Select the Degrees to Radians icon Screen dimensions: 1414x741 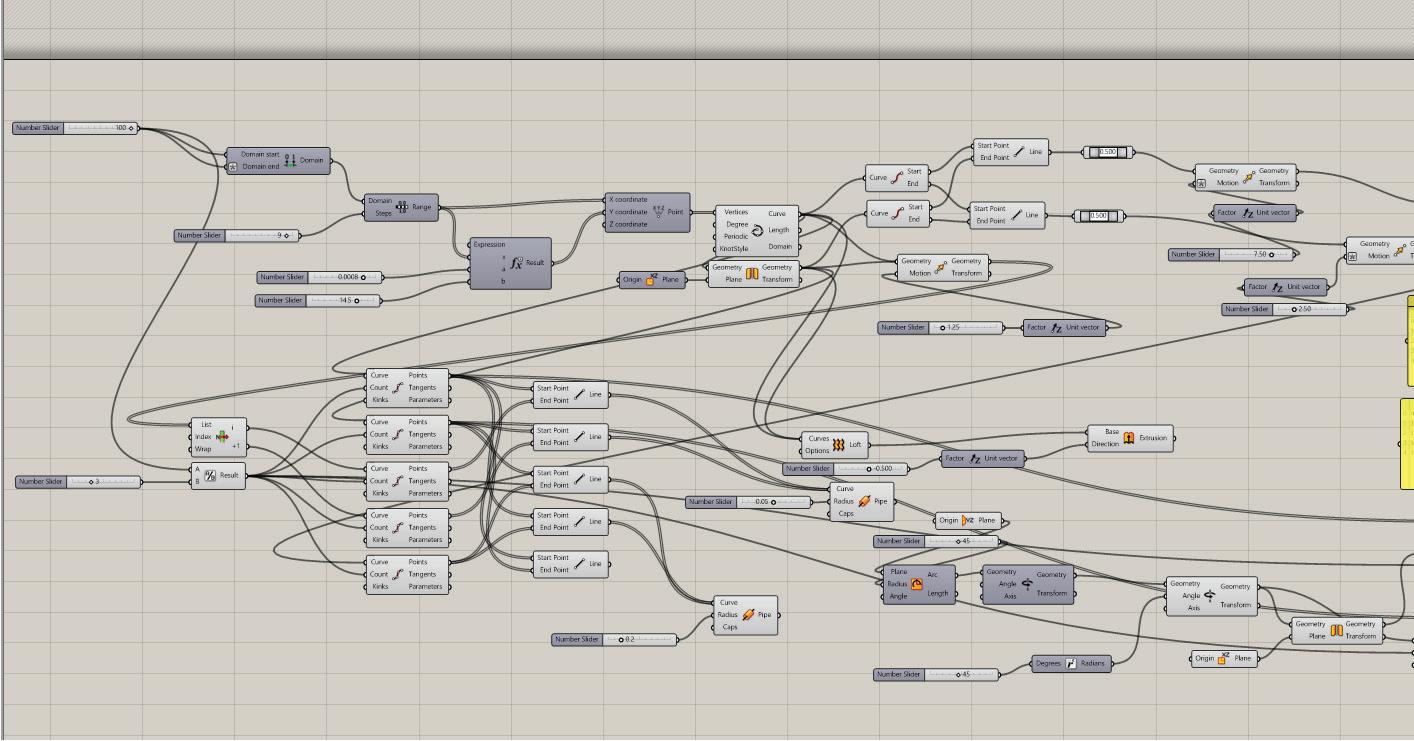point(1071,663)
